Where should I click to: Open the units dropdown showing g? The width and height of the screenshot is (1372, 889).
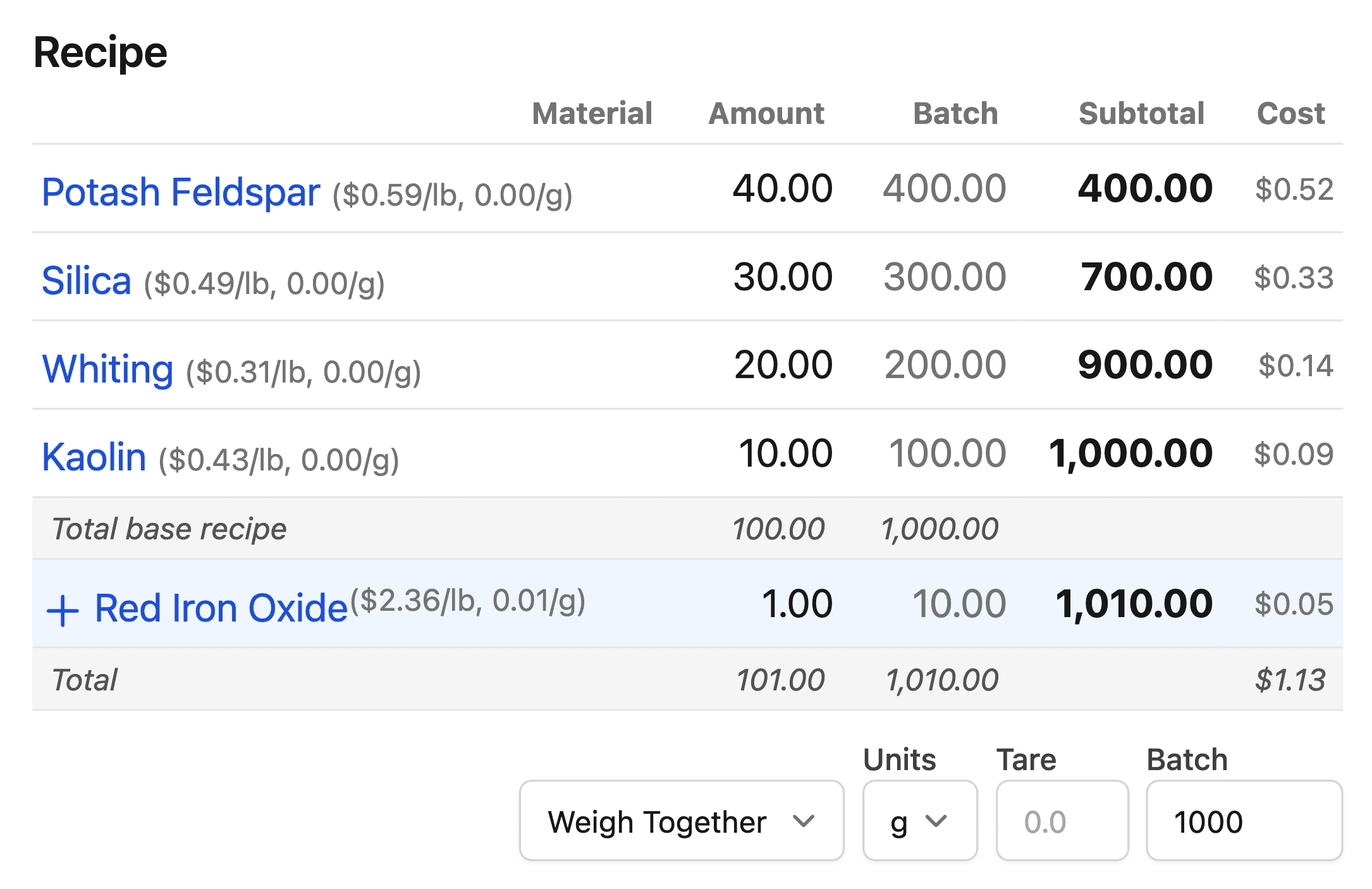[x=919, y=821]
